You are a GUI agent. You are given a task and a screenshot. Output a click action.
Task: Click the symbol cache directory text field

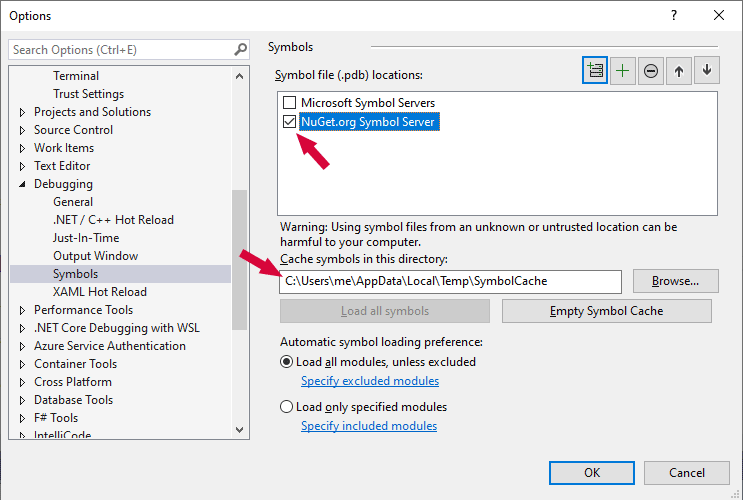(x=450, y=281)
